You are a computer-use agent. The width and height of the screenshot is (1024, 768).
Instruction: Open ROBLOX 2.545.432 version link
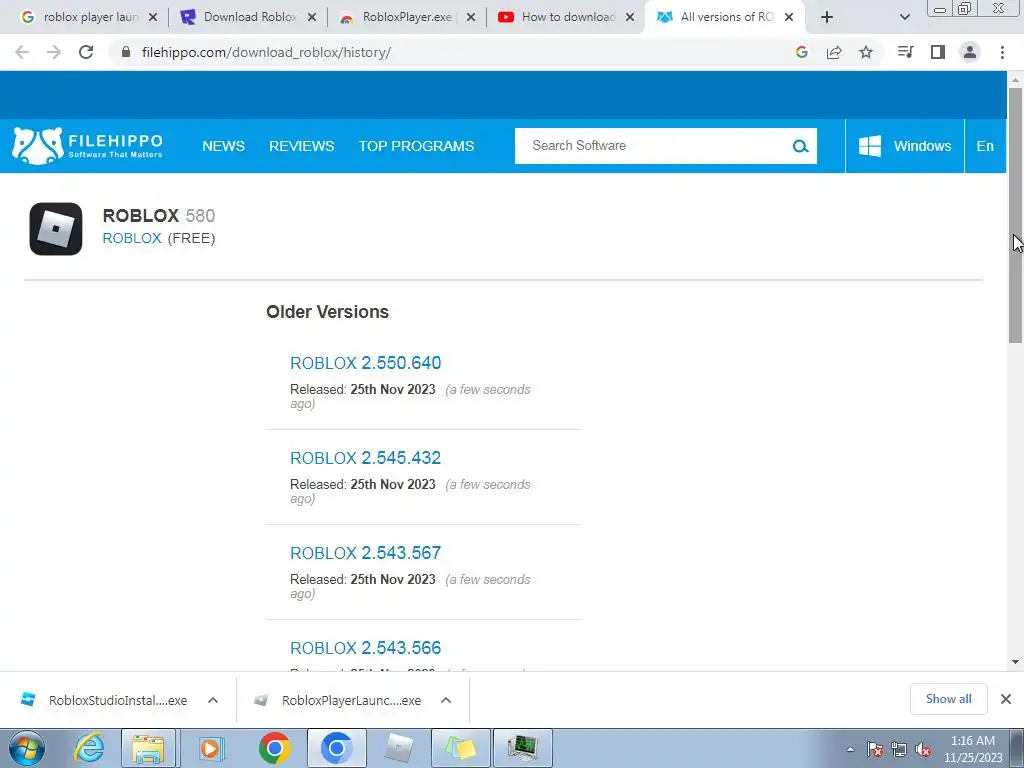click(x=365, y=458)
